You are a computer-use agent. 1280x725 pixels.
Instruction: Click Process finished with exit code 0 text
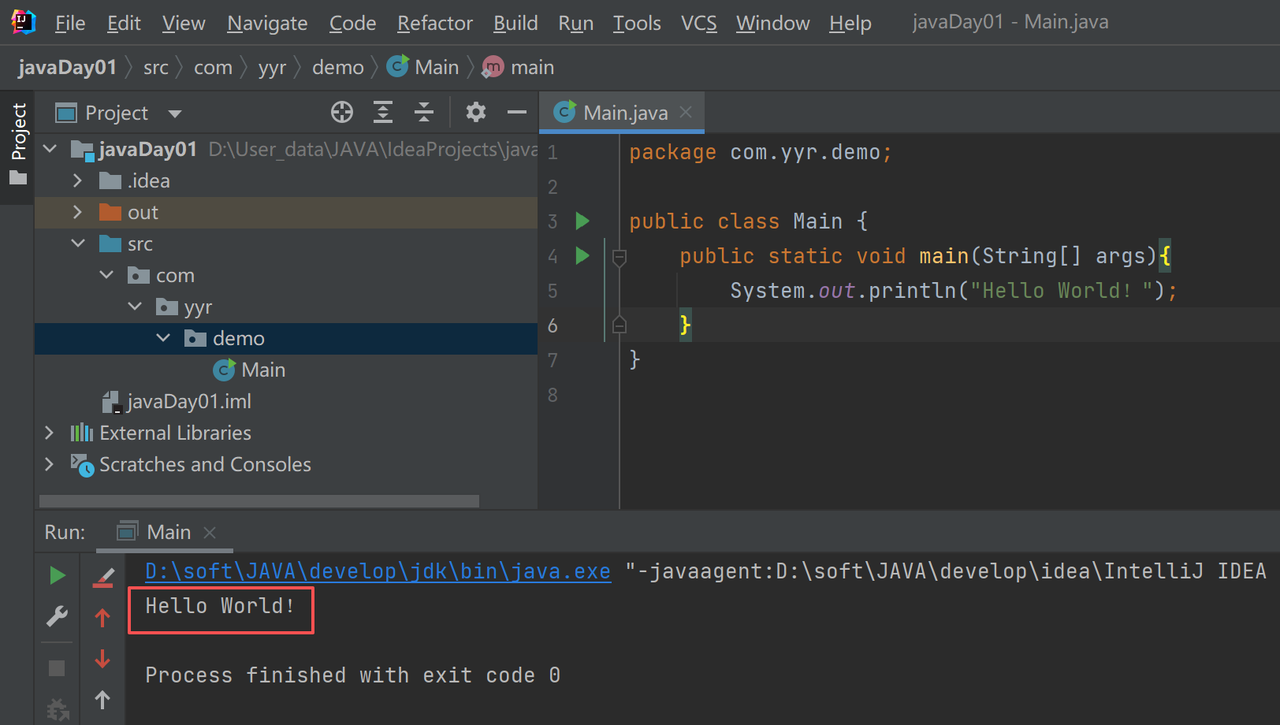pyautogui.click(x=352, y=676)
